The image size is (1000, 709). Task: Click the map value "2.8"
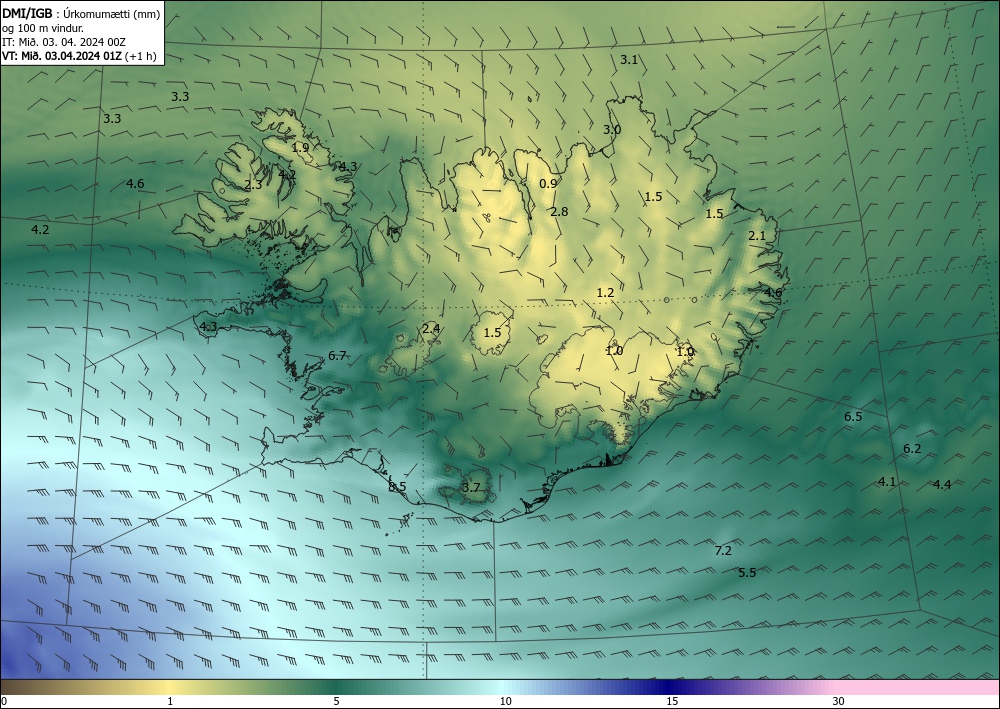coord(559,212)
